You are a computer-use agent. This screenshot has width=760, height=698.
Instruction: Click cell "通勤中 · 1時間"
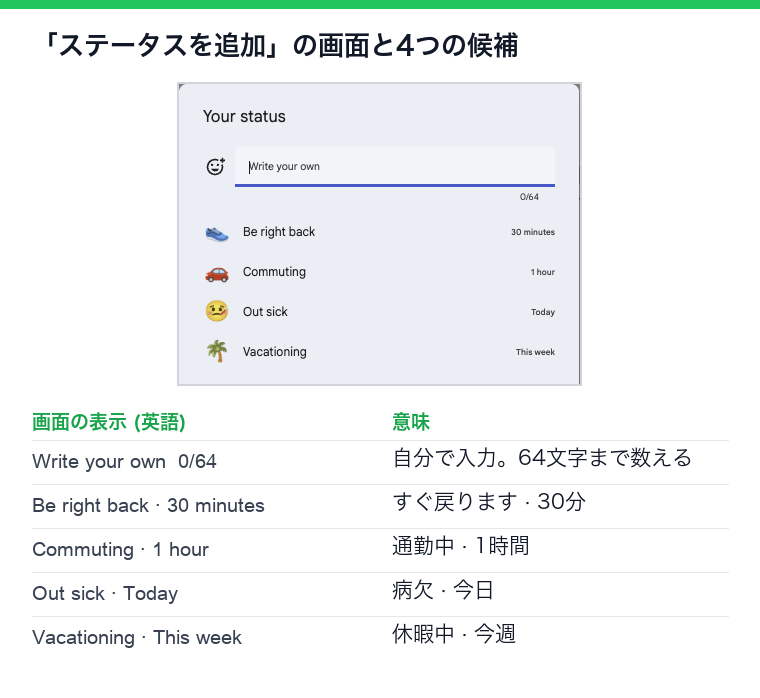pyautogui.click(x=460, y=546)
